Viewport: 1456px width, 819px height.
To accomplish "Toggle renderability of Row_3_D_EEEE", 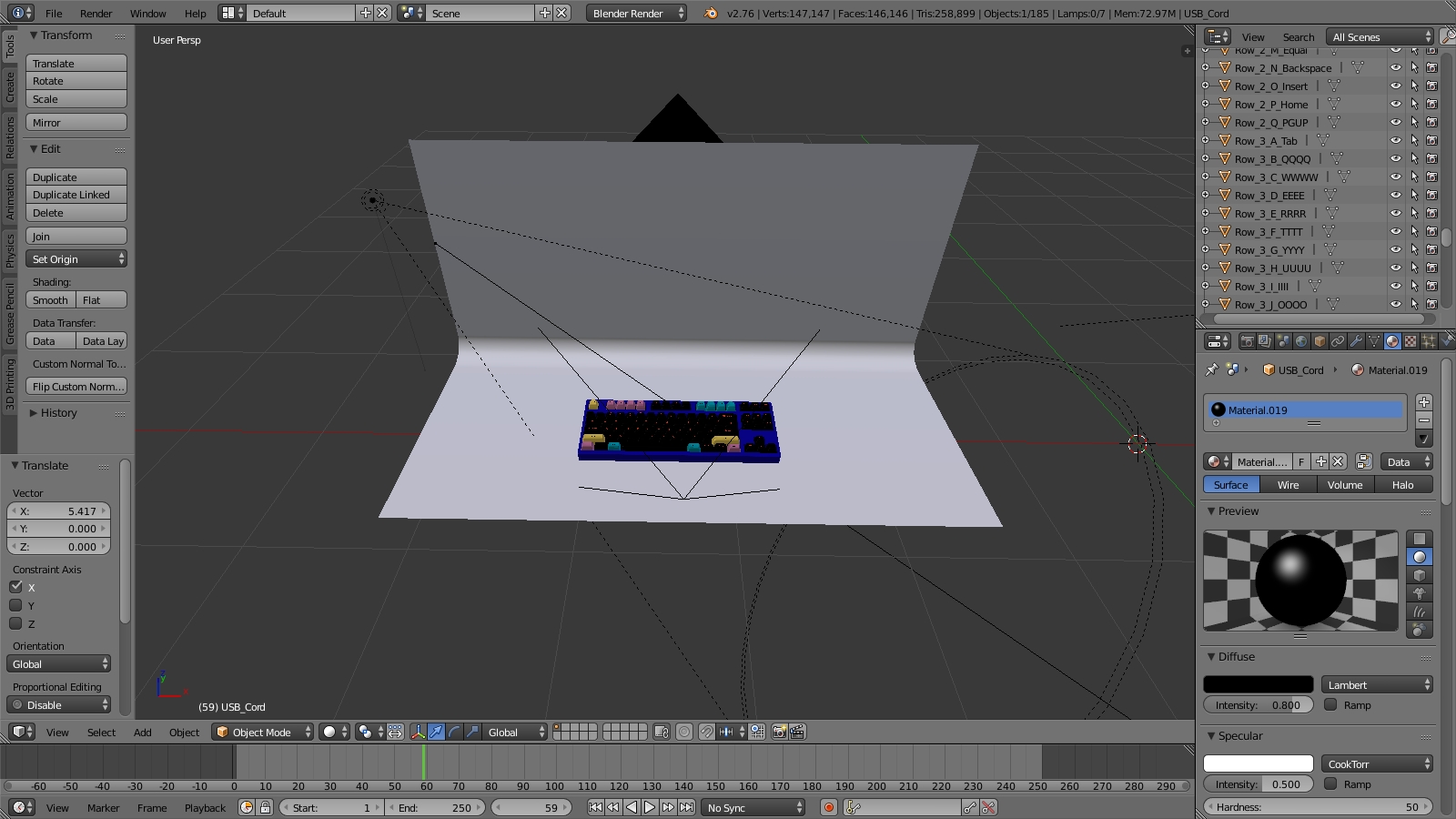I will [x=1431, y=195].
